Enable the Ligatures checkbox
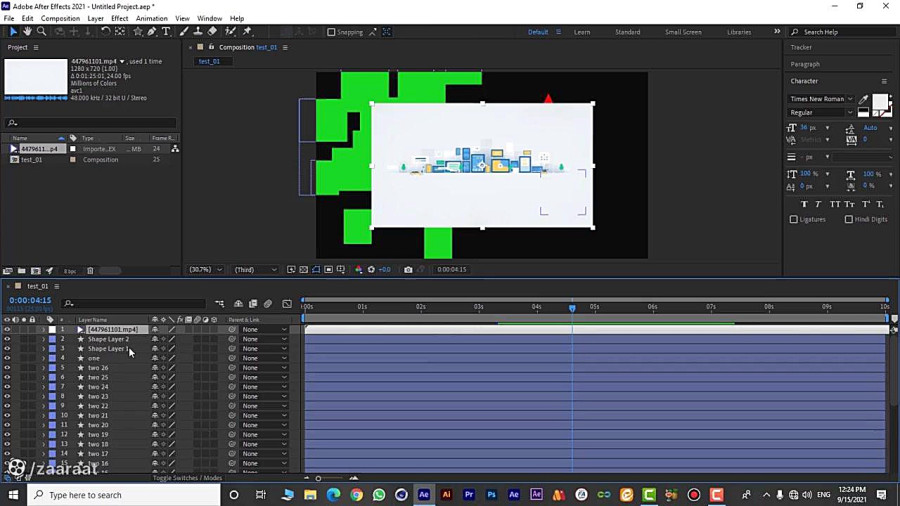The image size is (900, 506). click(x=794, y=219)
